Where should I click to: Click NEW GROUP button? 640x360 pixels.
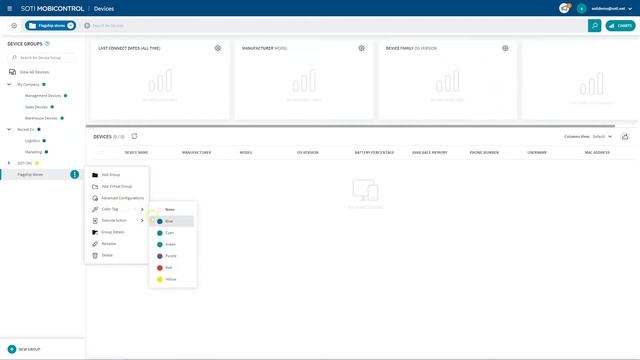tap(24, 349)
